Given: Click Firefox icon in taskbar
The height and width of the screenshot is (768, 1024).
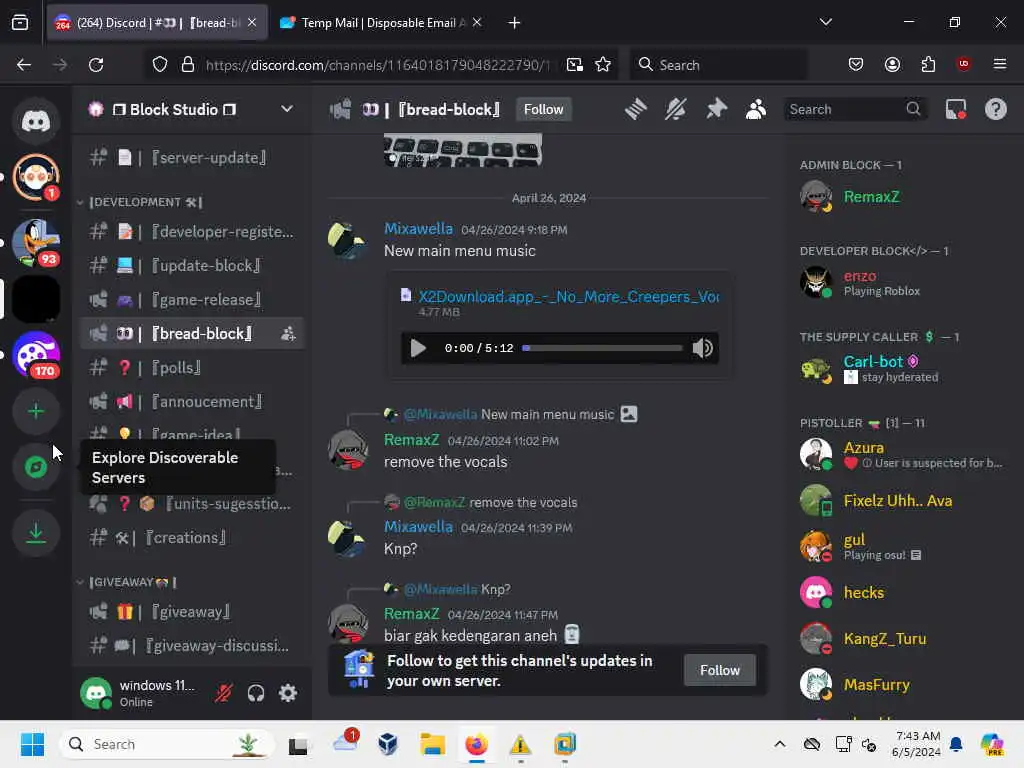Looking at the screenshot, I should click(x=477, y=744).
